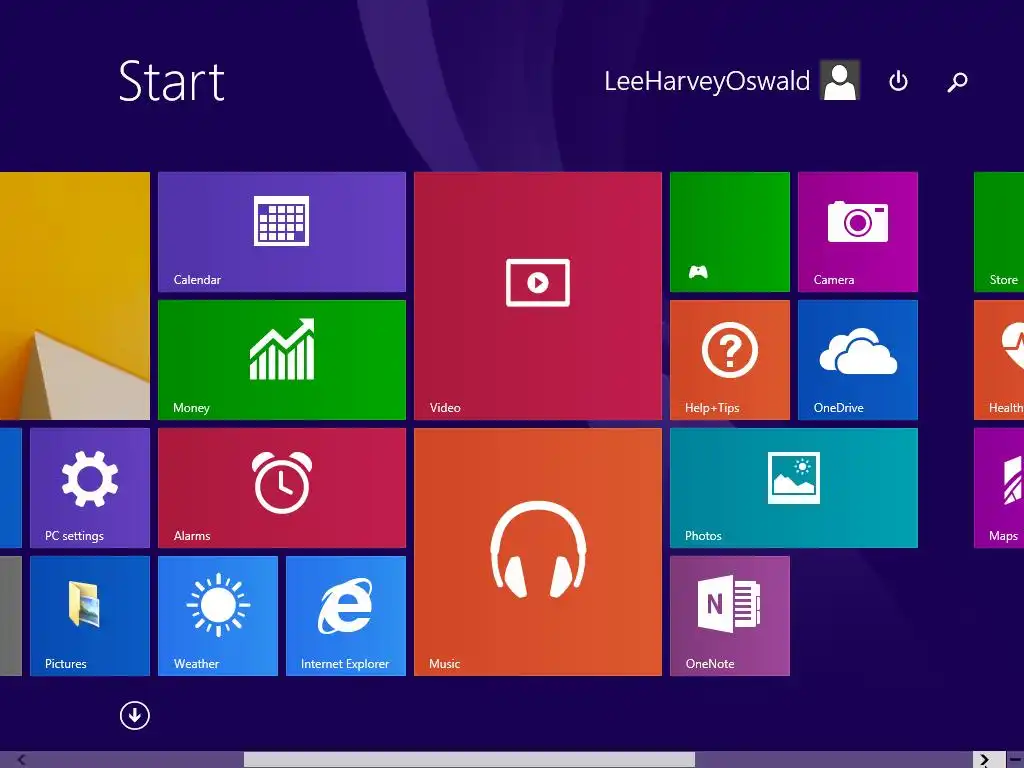Open the Photos tile
The image size is (1024, 768).
coord(793,488)
